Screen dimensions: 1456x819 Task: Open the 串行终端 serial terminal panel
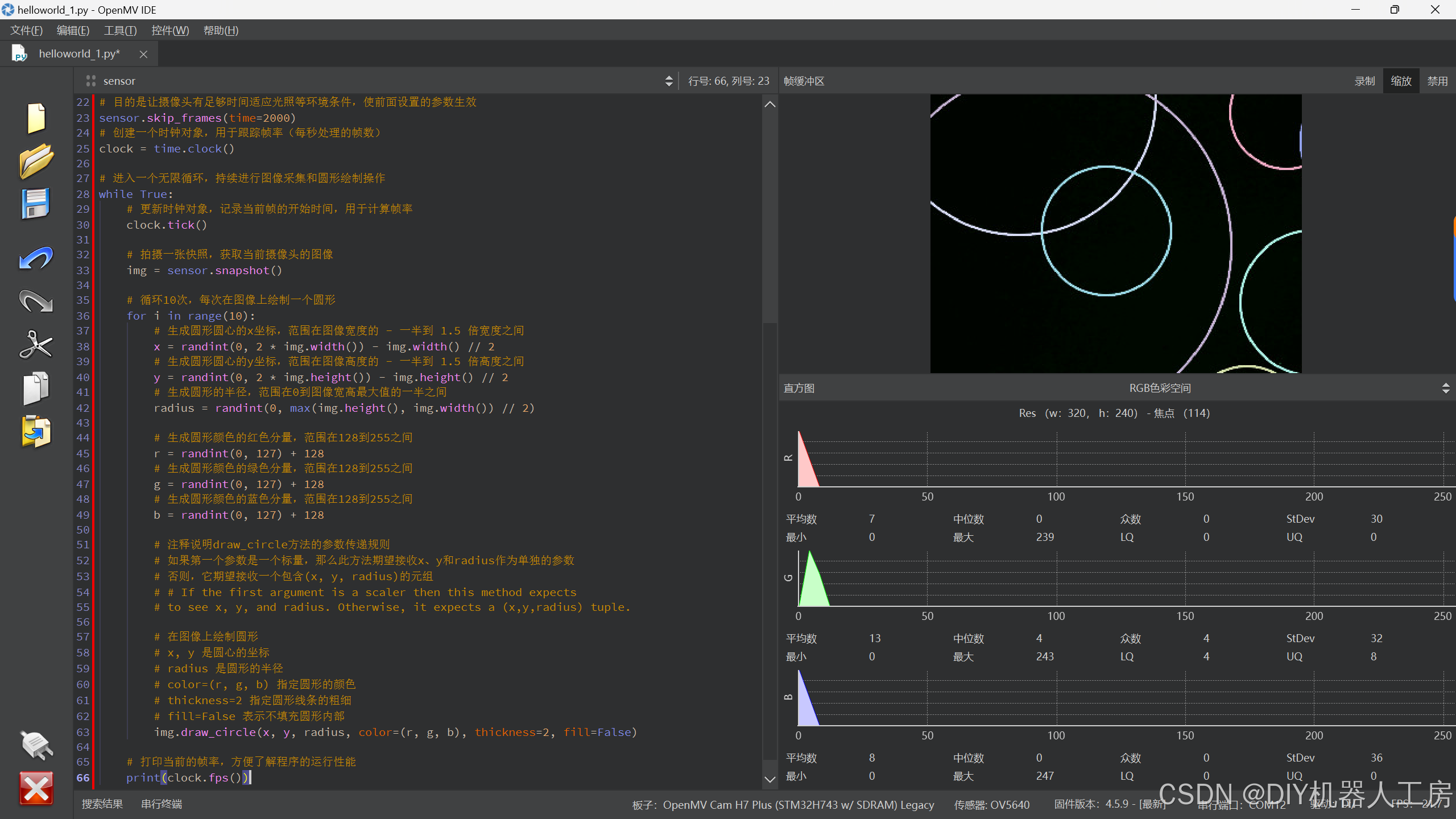(162, 804)
